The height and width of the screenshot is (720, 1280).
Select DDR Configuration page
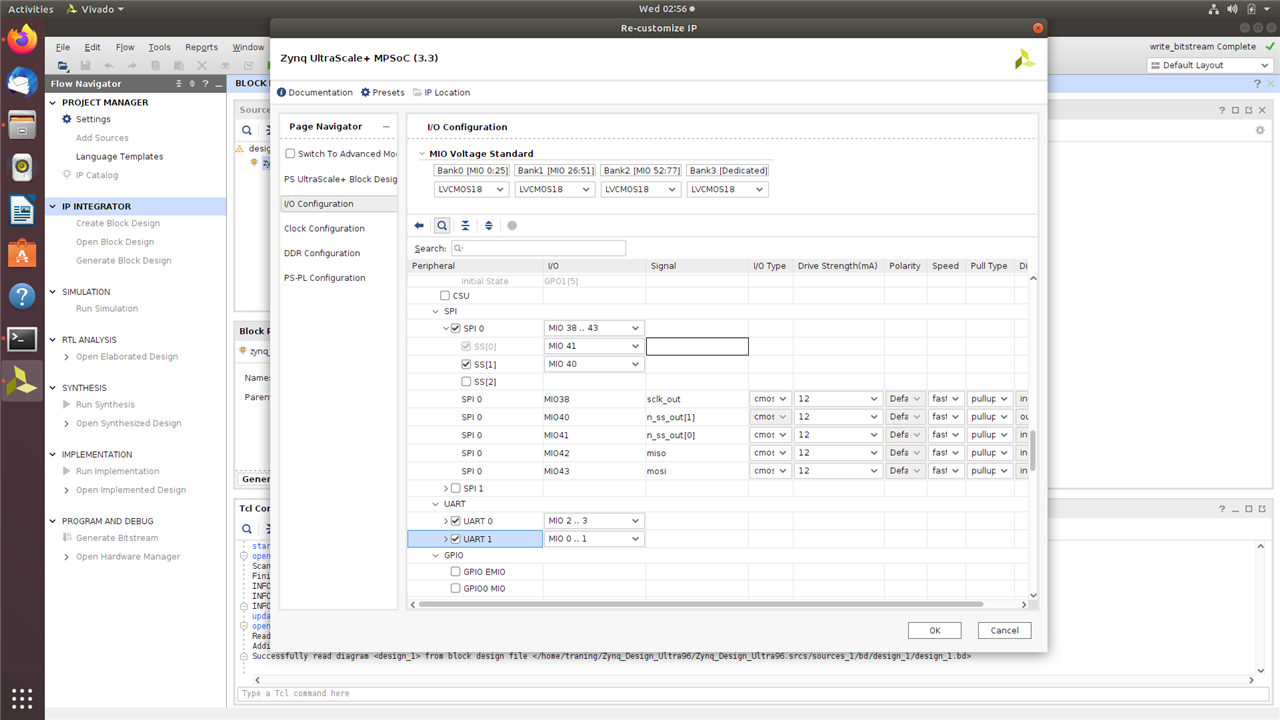pos(322,253)
